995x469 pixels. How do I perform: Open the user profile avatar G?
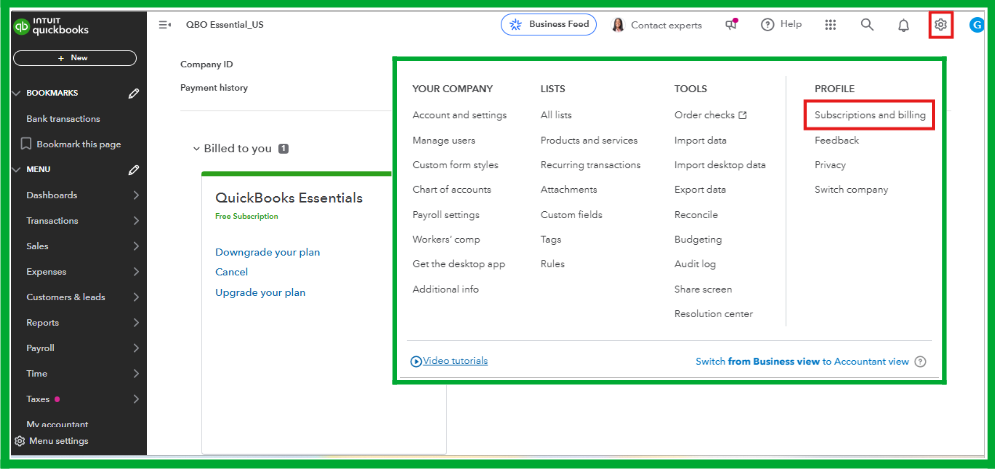pos(977,25)
